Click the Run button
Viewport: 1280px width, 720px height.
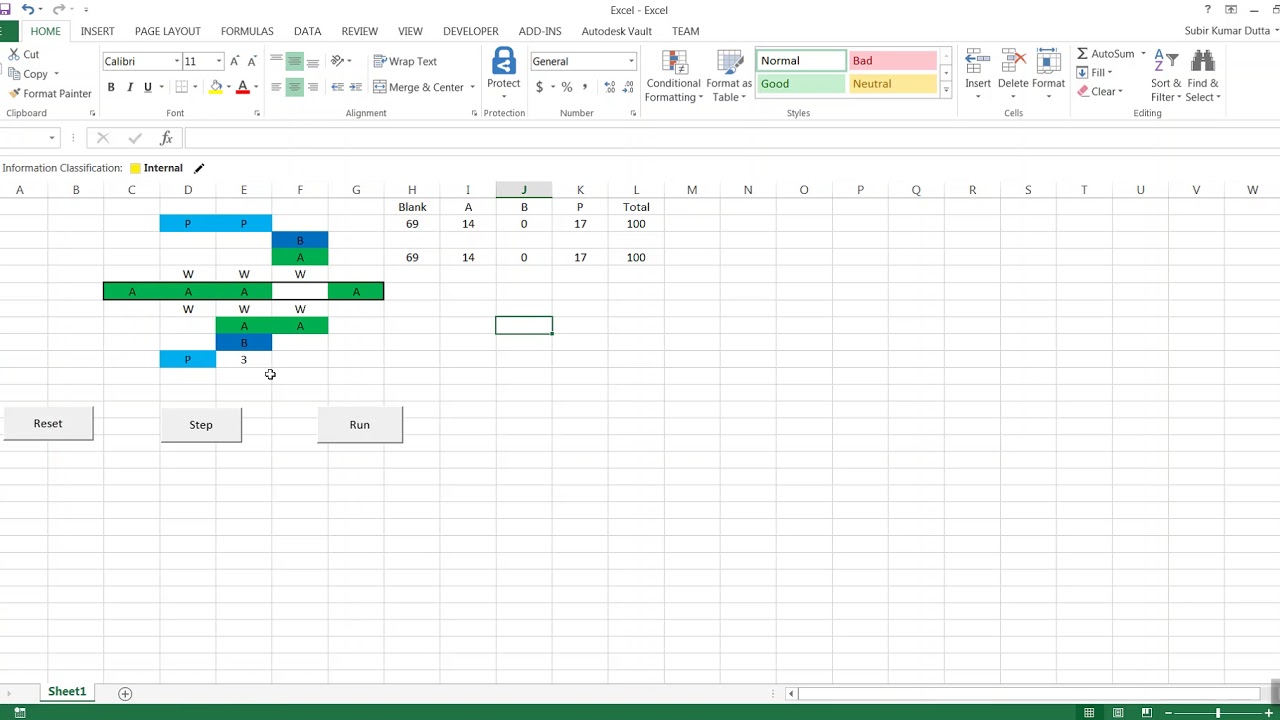click(360, 424)
